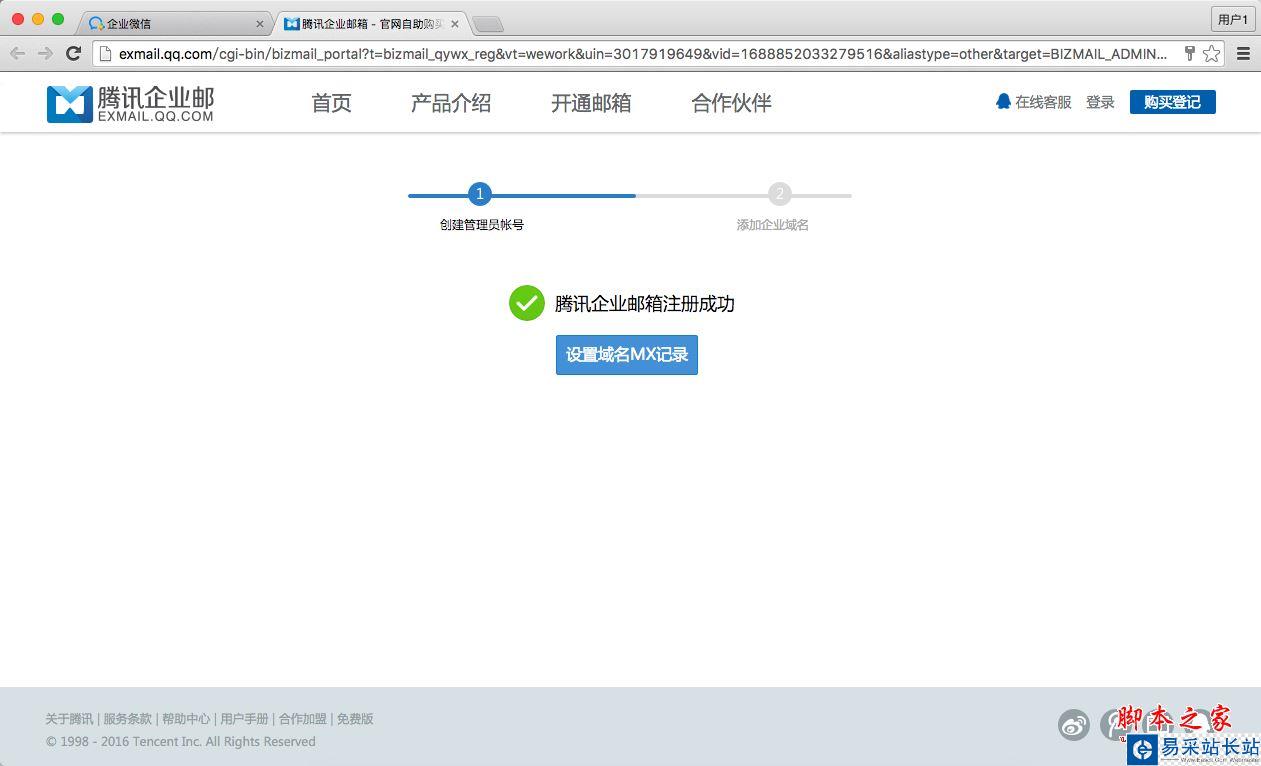Screen dimensions: 1261x766
Task: Click the 设置域名MX记录 button
Action: 627,355
